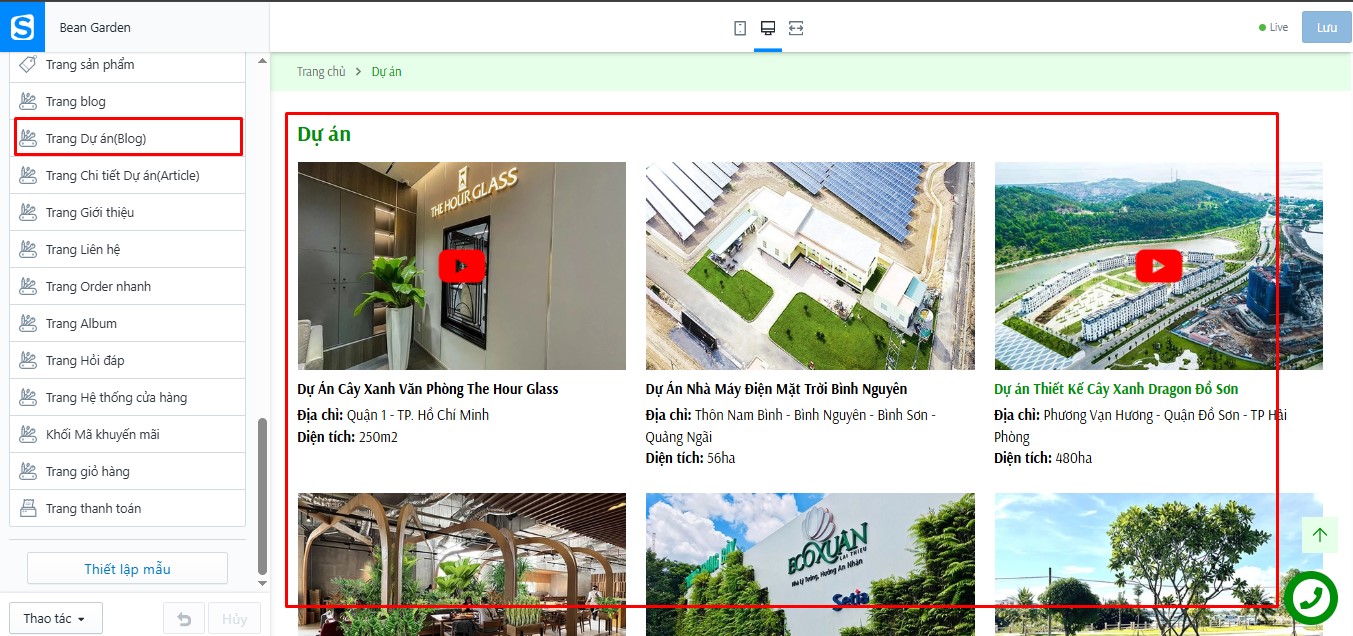Switch to desktop preview icon
Image resolution: width=1353 pixels, height=636 pixels.
click(768, 28)
